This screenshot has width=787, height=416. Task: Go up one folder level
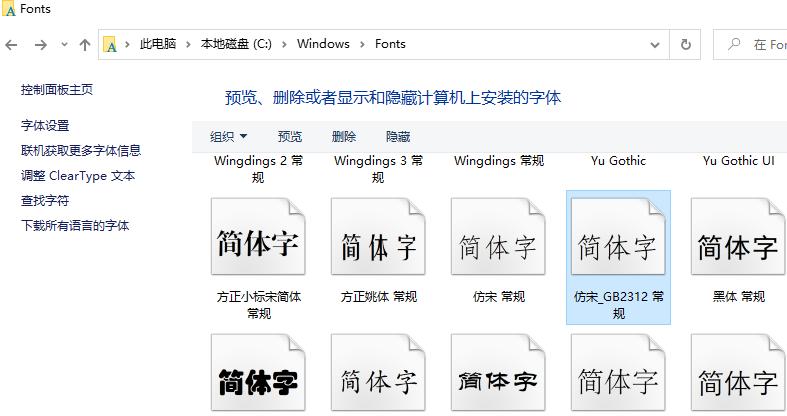pyautogui.click(x=85, y=45)
